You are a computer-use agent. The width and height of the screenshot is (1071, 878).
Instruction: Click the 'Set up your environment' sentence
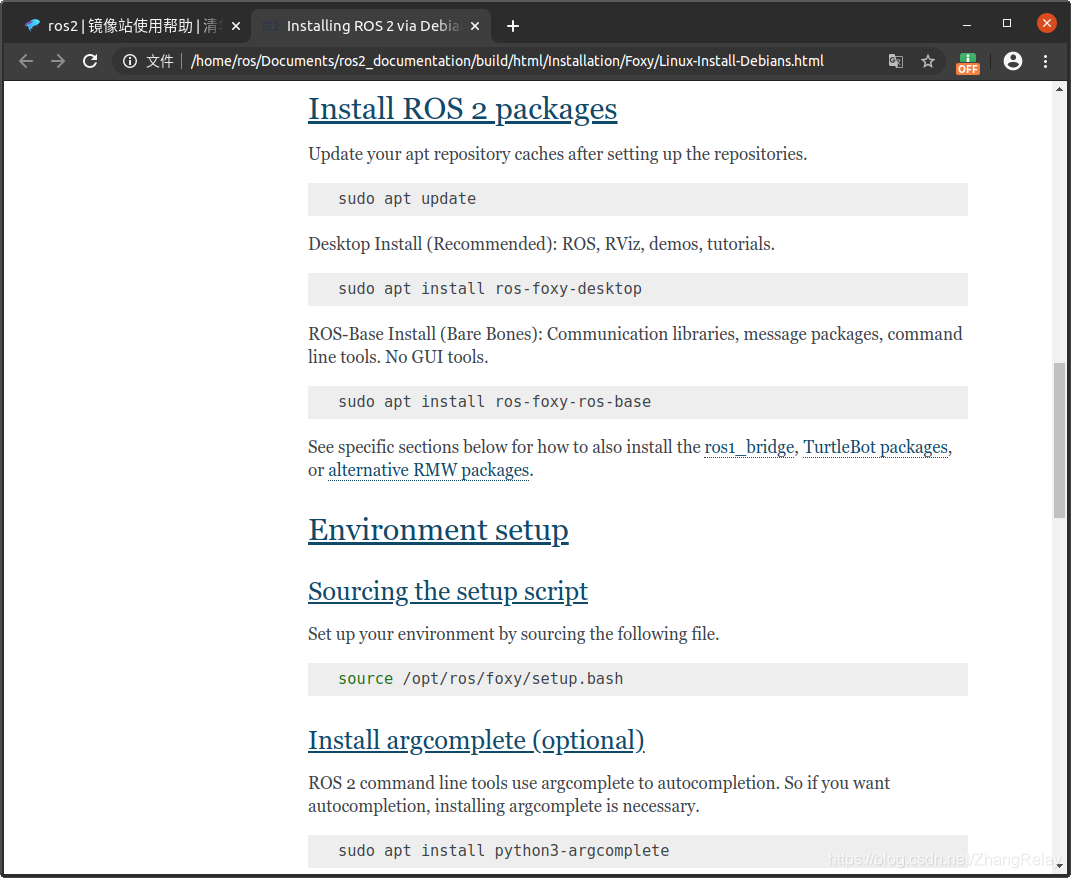514,634
